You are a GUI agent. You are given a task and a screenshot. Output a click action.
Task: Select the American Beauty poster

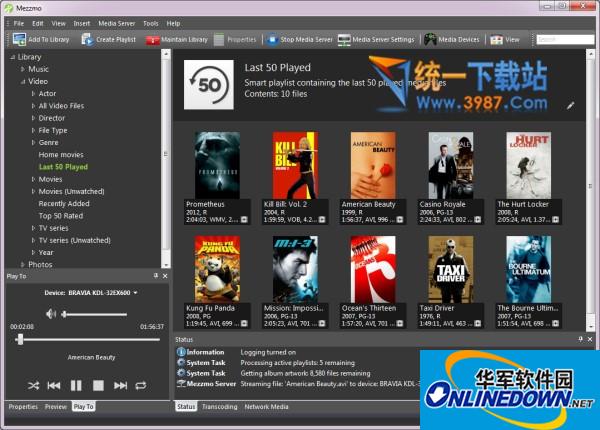click(373, 165)
